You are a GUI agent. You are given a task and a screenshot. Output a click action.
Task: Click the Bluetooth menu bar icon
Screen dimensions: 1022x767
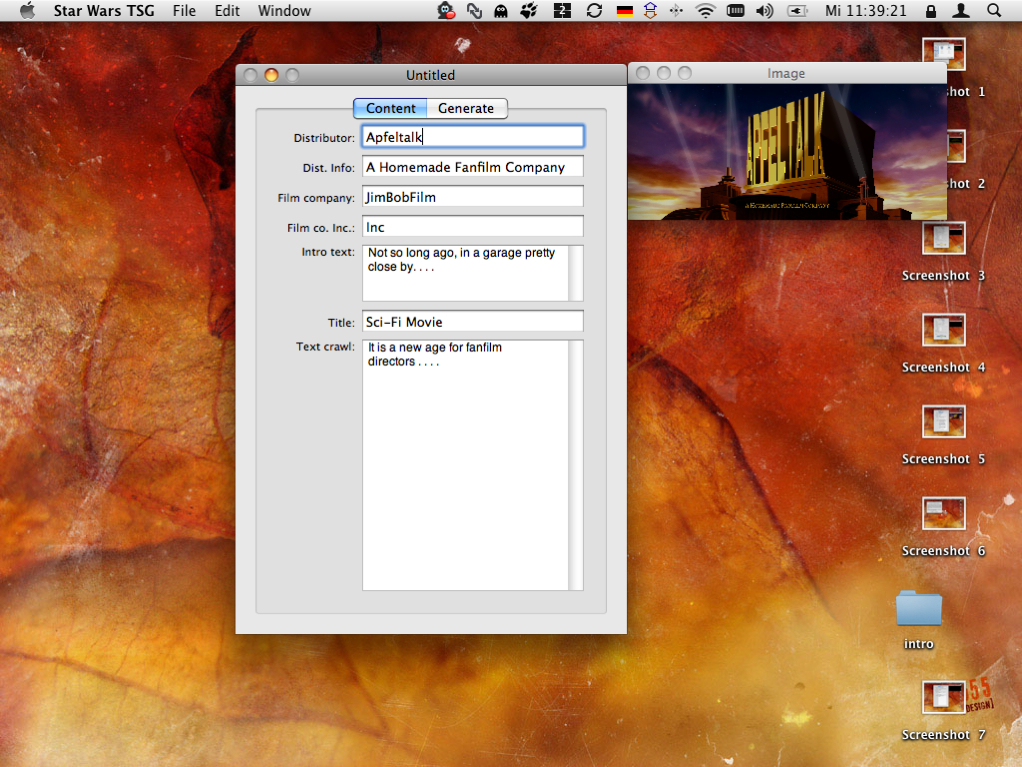677,10
